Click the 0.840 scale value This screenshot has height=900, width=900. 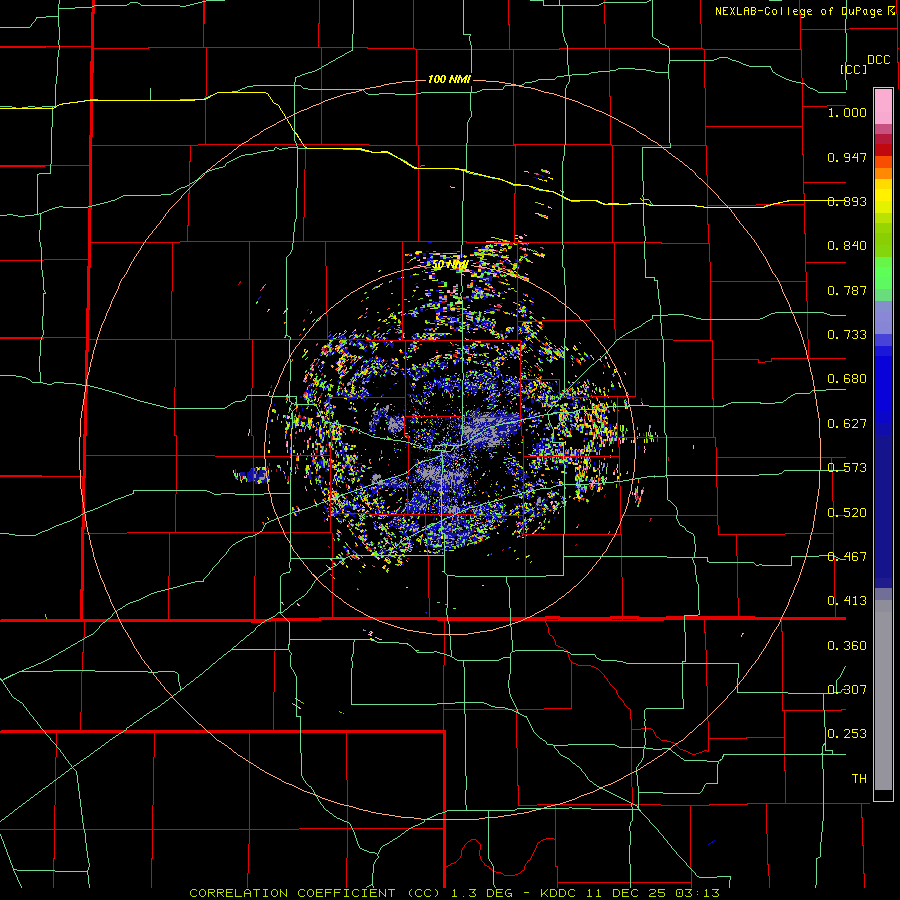pos(847,246)
